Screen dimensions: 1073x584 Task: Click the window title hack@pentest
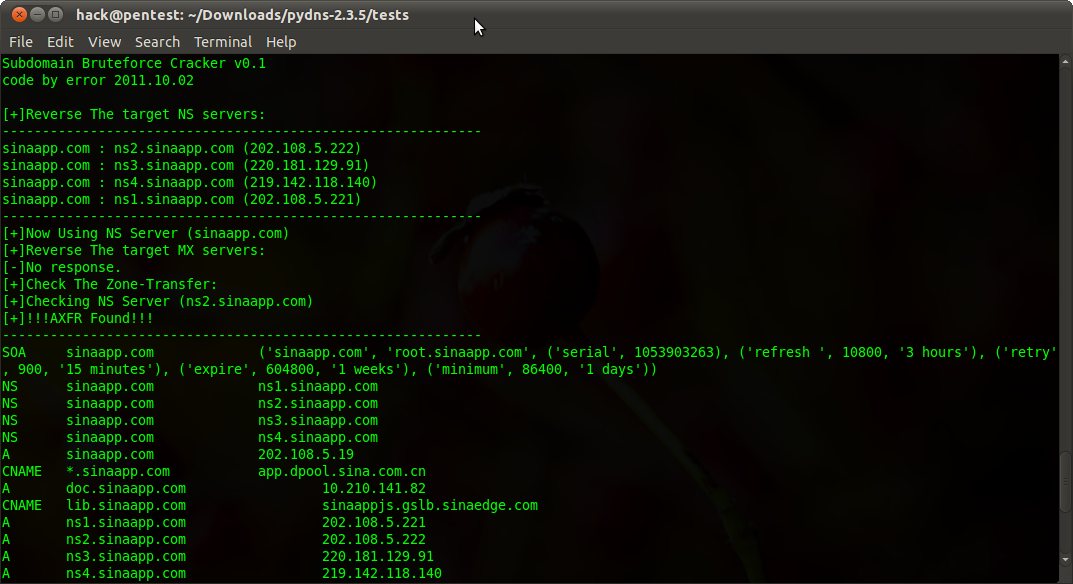point(242,14)
